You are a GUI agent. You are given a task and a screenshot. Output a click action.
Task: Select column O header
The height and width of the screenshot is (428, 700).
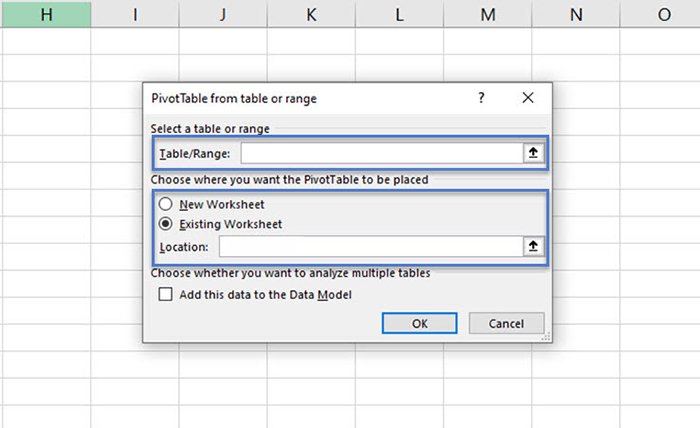pos(663,14)
